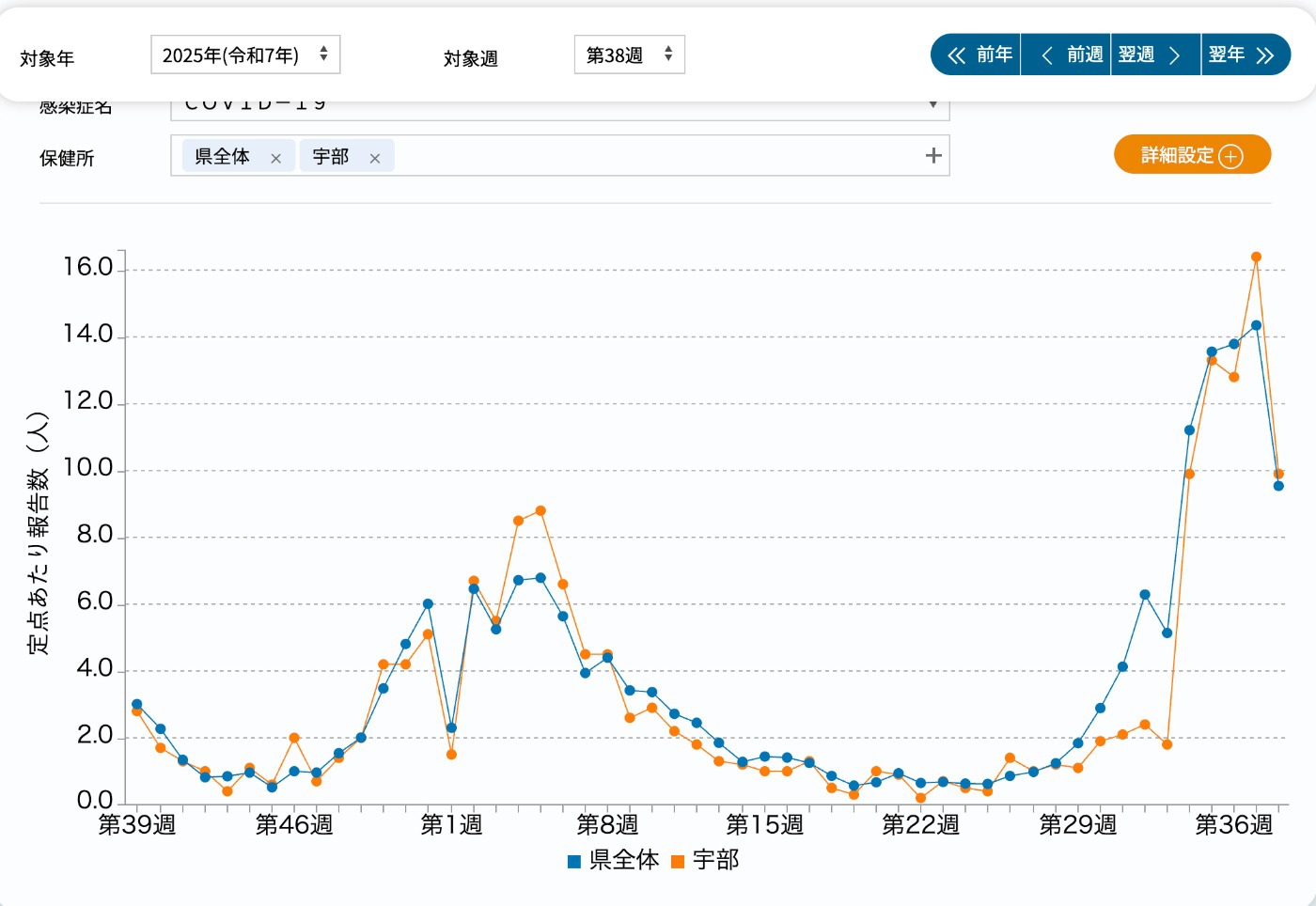Remove the 県全体 tag with its x icon
The height and width of the screenshot is (906, 1316).
pos(275,159)
